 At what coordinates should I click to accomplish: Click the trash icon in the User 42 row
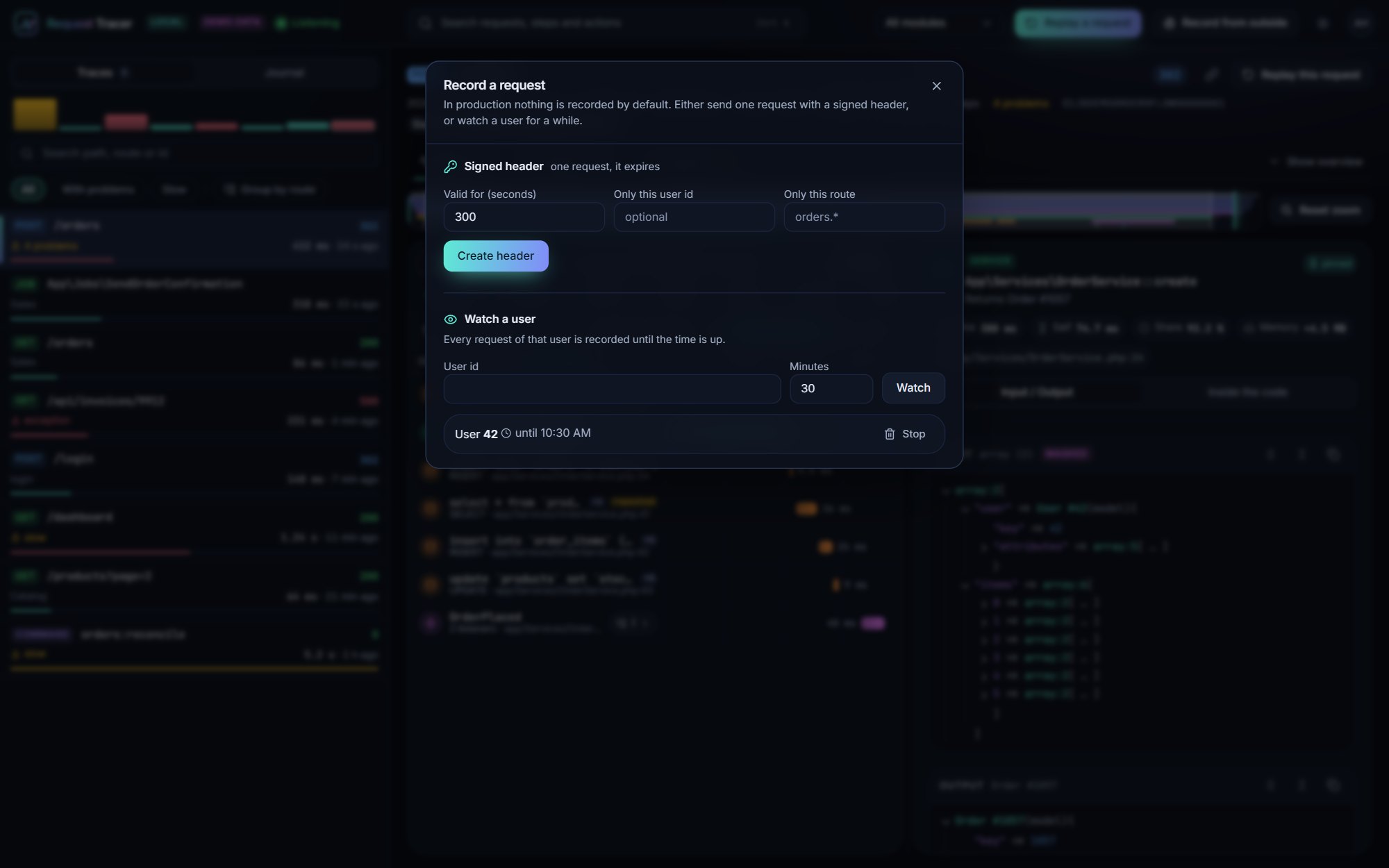click(890, 434)
